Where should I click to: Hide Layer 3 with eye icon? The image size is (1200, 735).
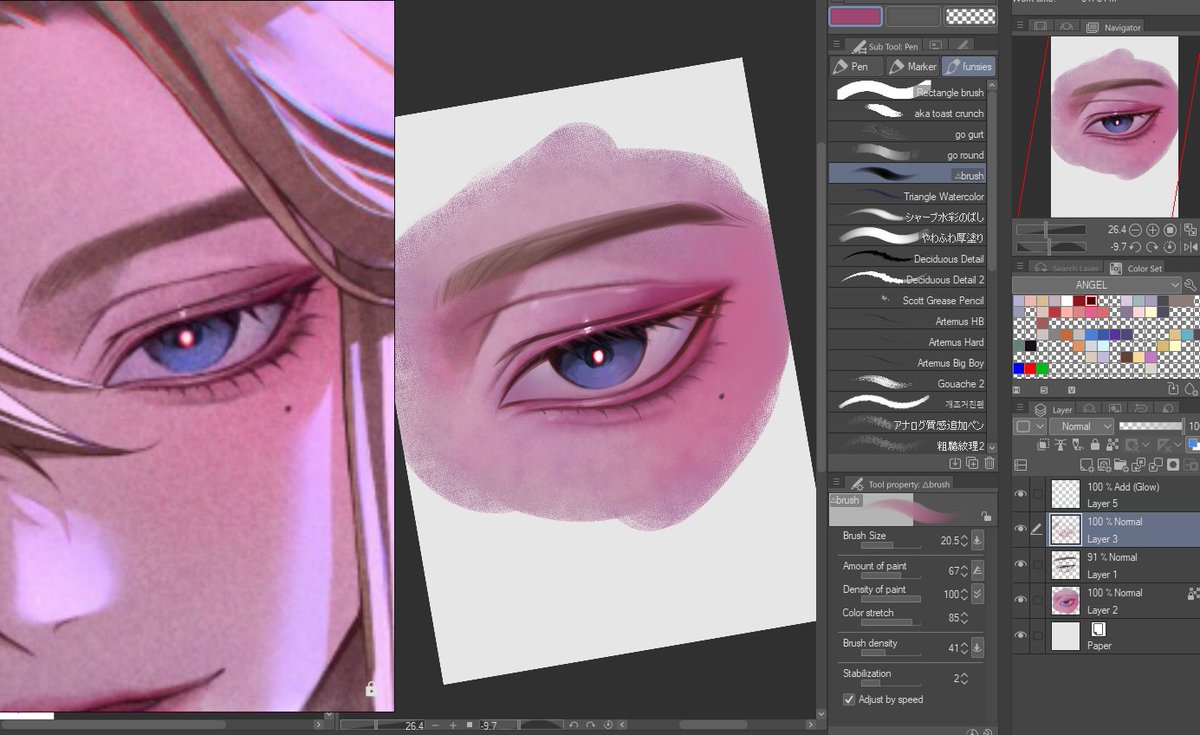click(1021, 528)
